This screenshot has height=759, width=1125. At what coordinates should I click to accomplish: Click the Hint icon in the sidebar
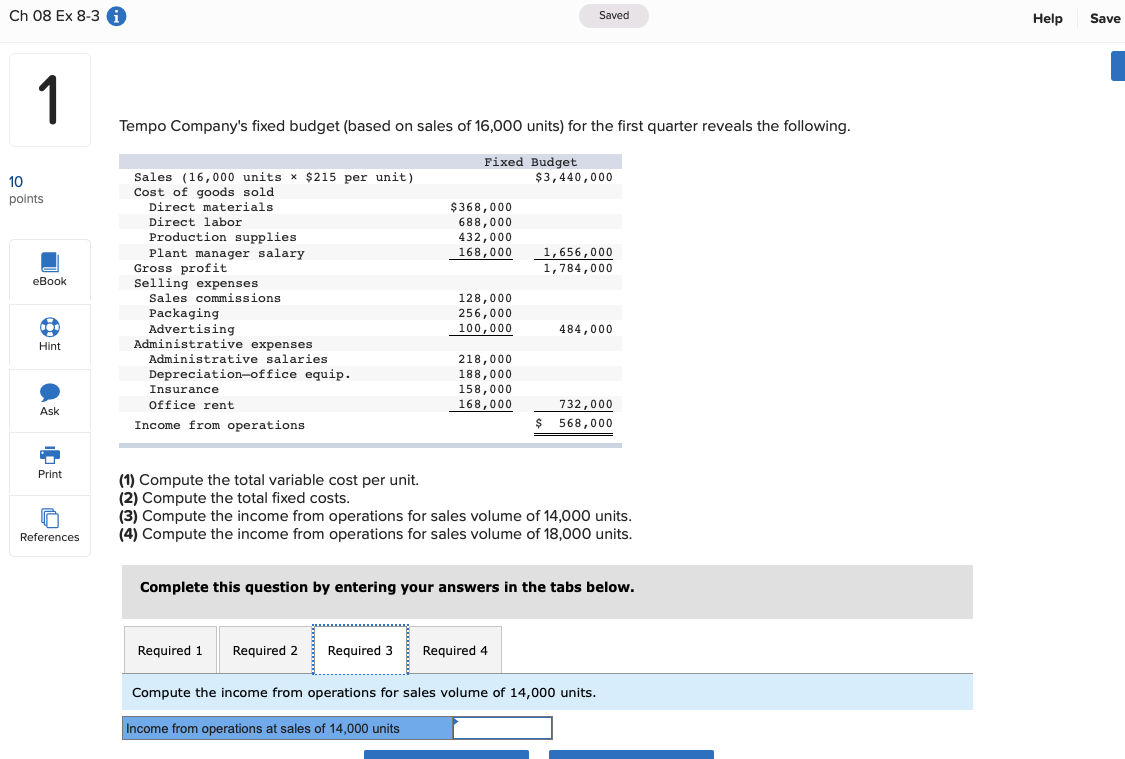[x=49, y=335]
